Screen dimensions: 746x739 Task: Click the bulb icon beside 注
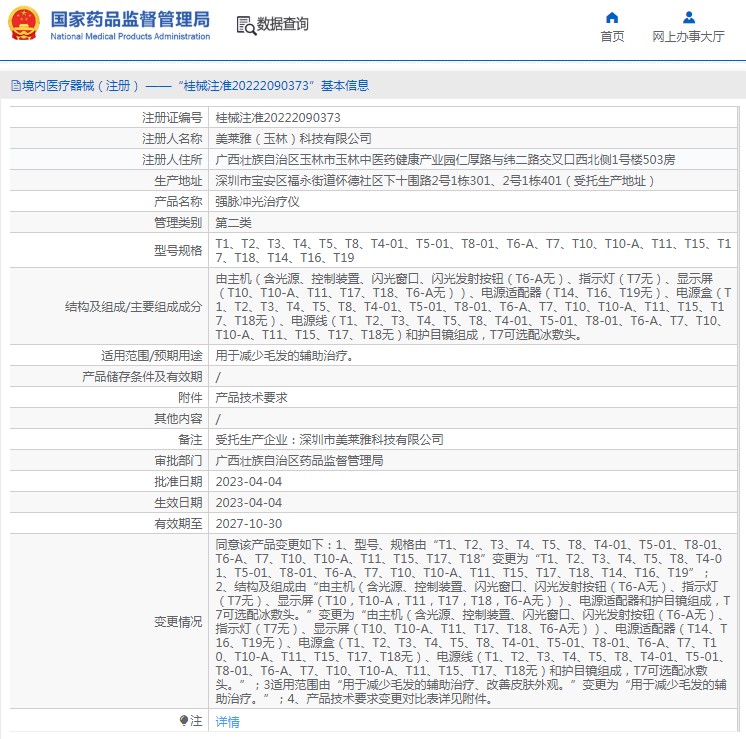click(184, 720)
